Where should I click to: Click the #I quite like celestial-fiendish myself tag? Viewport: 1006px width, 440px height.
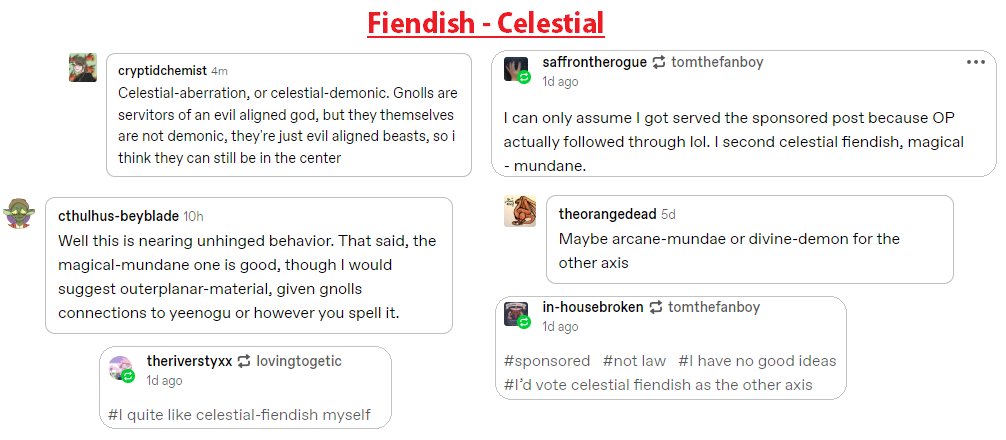(x=239, y=414)
